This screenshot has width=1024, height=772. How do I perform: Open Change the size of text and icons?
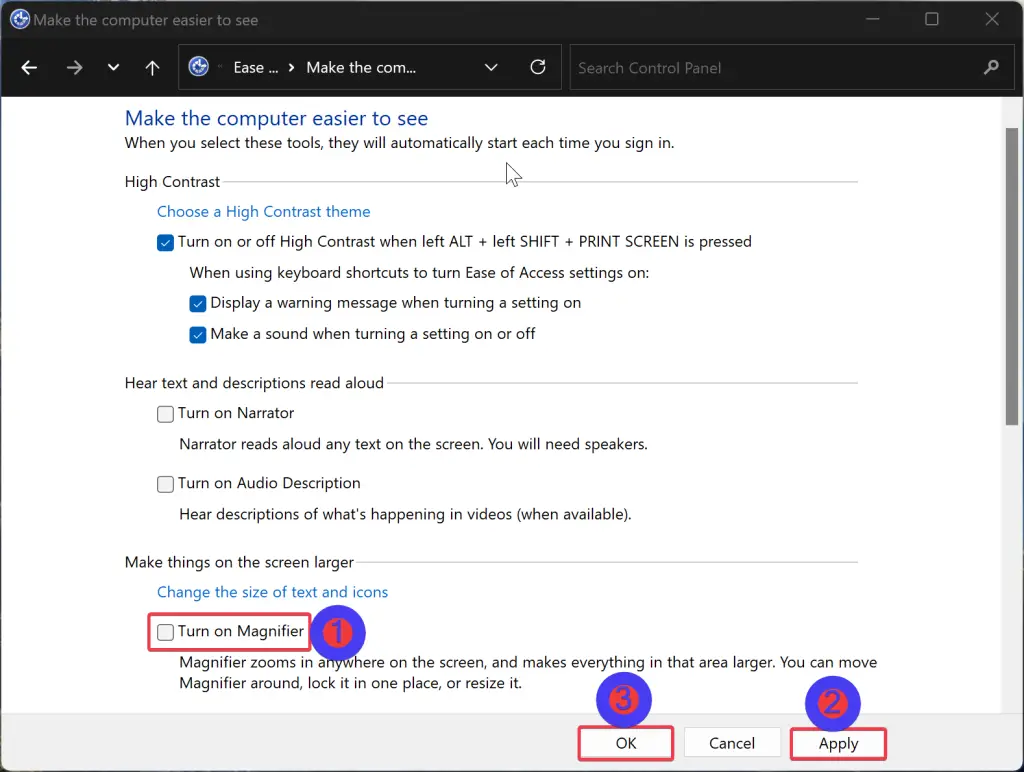pos(272,591)
